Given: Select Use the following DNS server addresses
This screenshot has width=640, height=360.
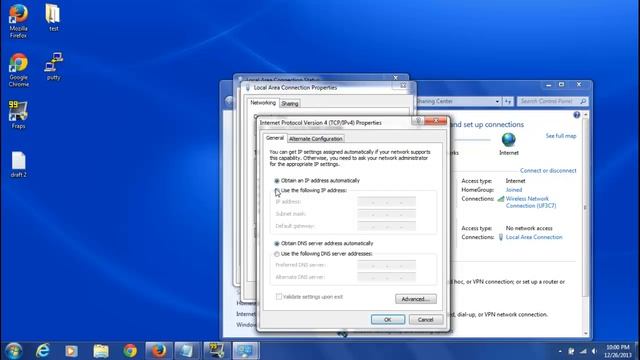Looking at the screenshot, I should tap(323, 254).
